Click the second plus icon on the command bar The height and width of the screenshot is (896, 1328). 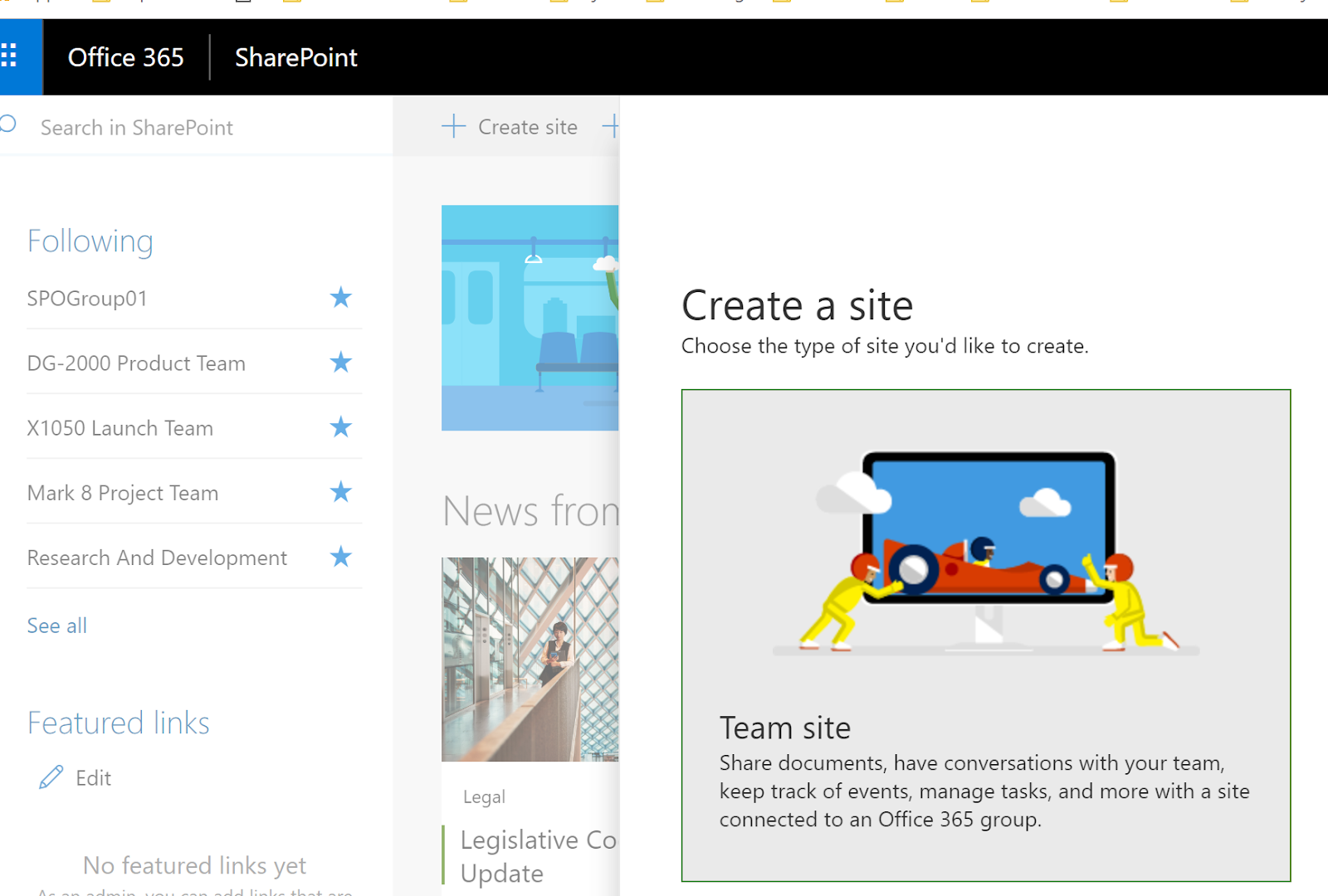613,126
